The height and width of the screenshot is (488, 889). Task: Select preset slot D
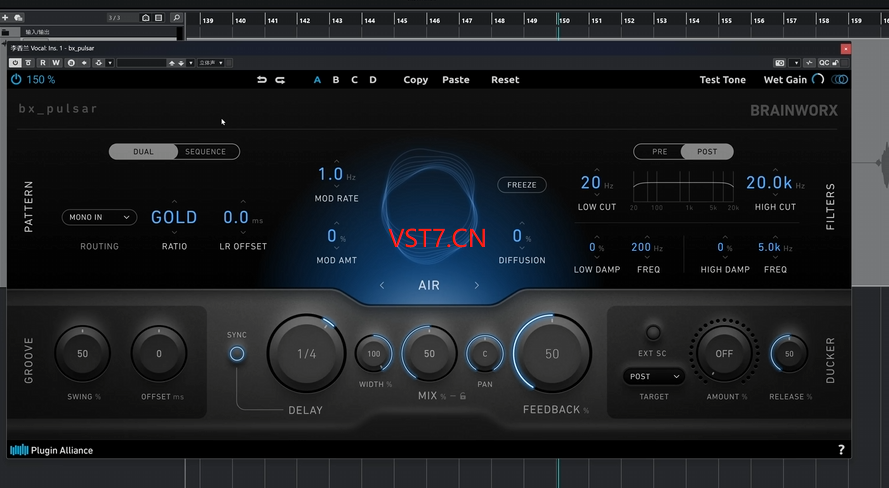click(x=373, y=80)
